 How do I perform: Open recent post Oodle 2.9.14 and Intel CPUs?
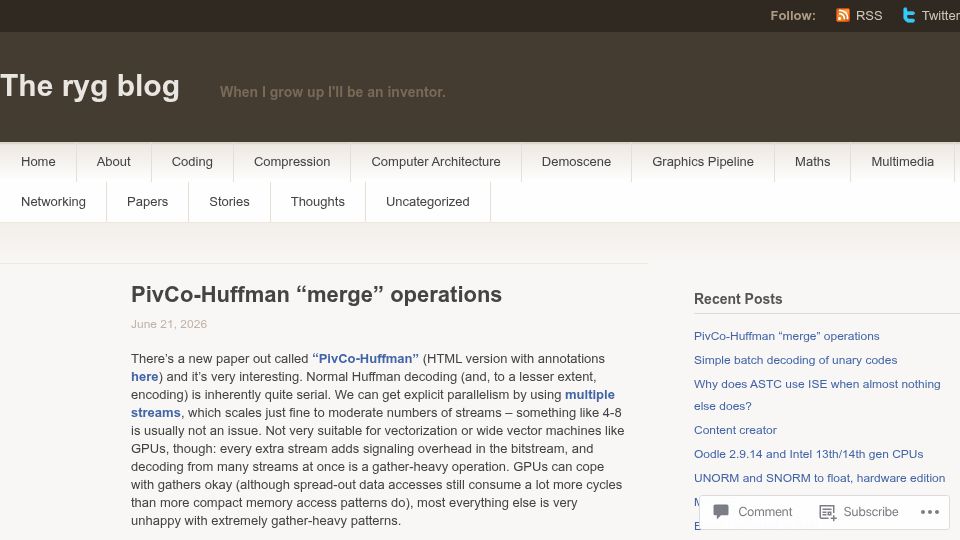point(808,454)
